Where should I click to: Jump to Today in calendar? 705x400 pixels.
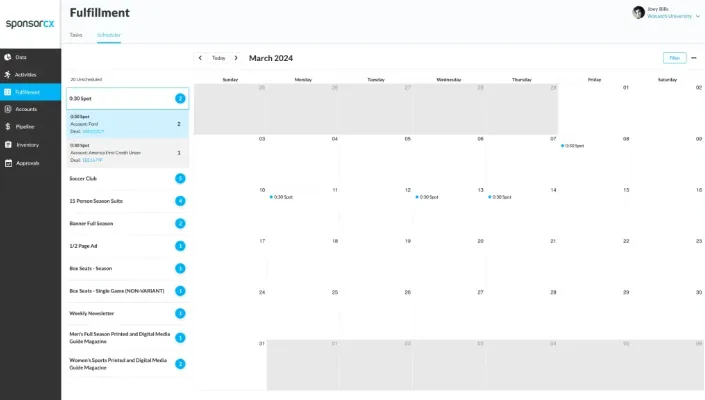tap(219, 58)
